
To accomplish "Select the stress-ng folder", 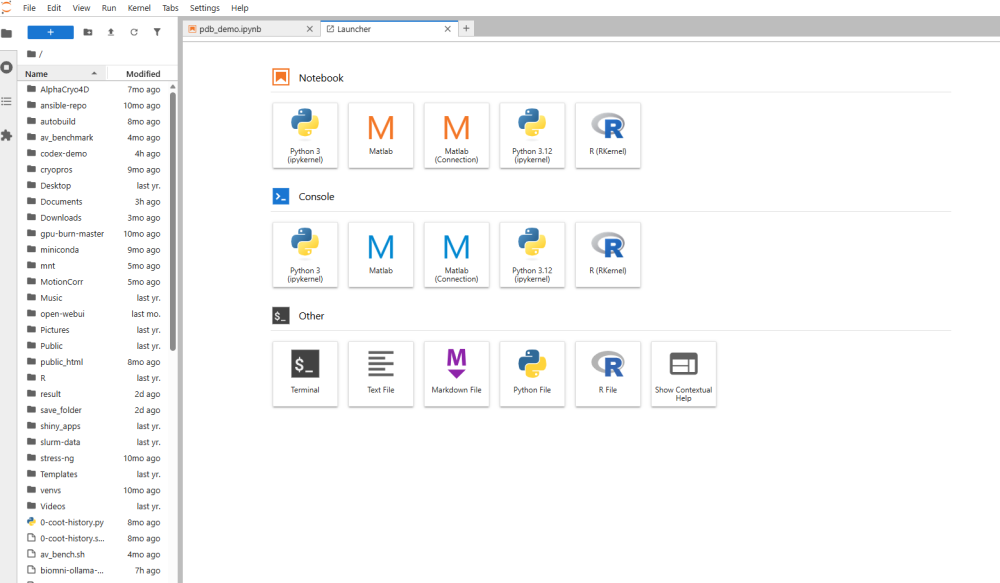I will point(93,458).
